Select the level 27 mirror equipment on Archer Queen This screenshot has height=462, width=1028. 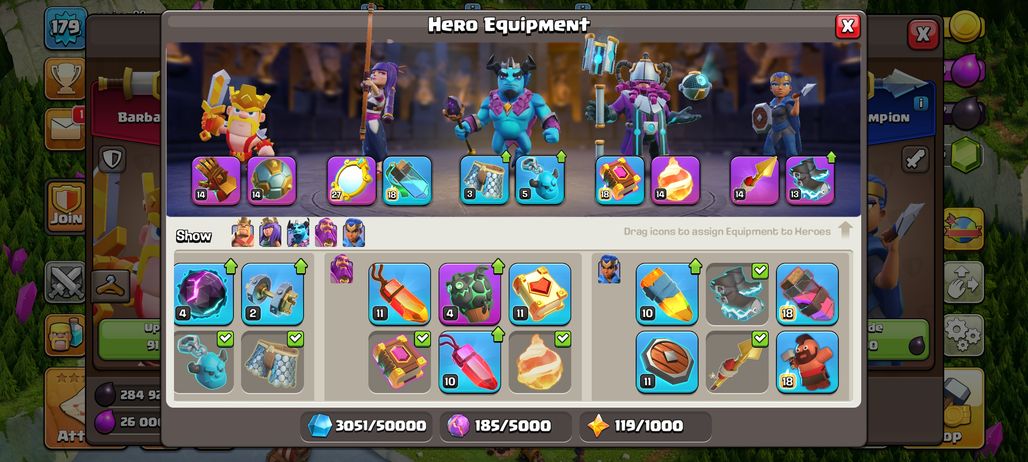pyautogui.click(x=351, y=180)
